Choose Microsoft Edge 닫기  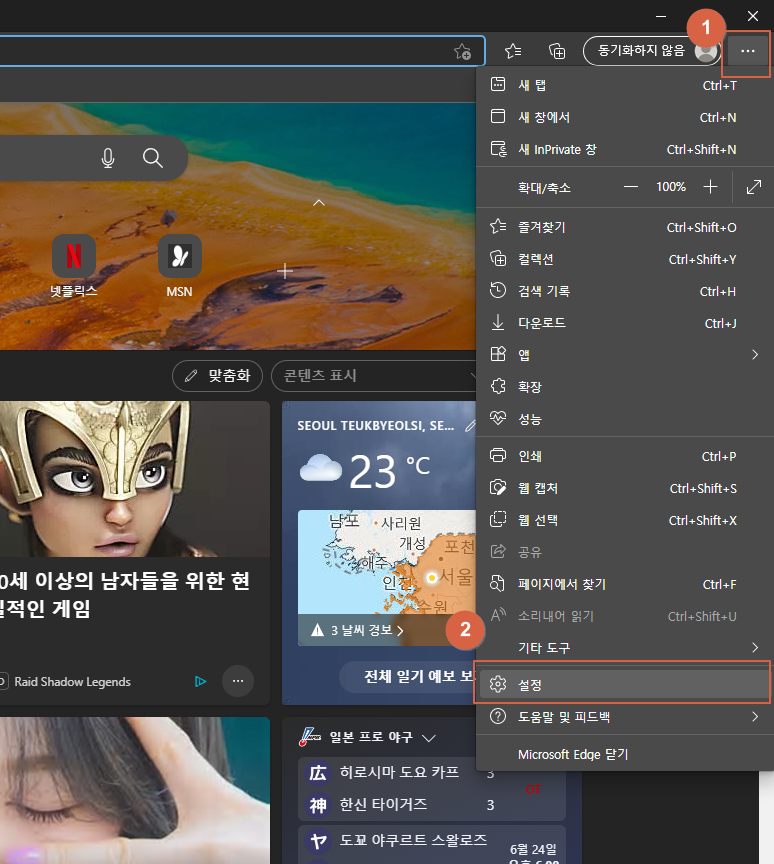624,754
